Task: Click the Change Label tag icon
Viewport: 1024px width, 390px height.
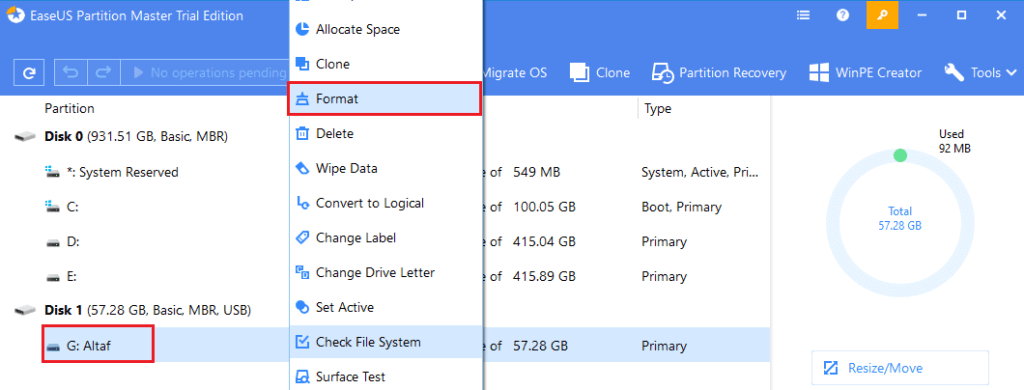Action: pyautogui.click(x=302, y=238)
